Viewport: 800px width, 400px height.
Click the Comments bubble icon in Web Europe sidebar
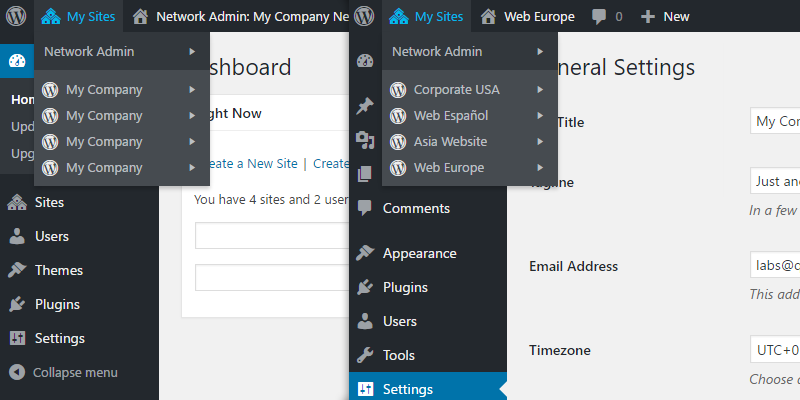coord(365,208)
